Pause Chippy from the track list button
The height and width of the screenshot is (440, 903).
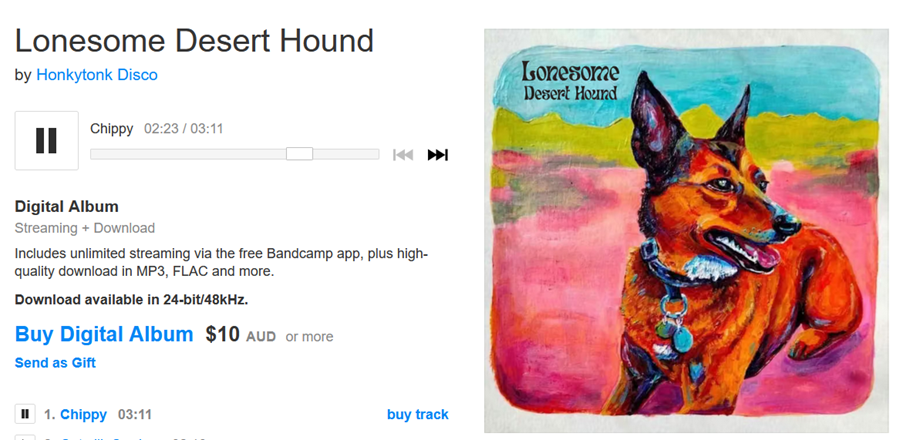pyautogui.click(x=25, y=414)
